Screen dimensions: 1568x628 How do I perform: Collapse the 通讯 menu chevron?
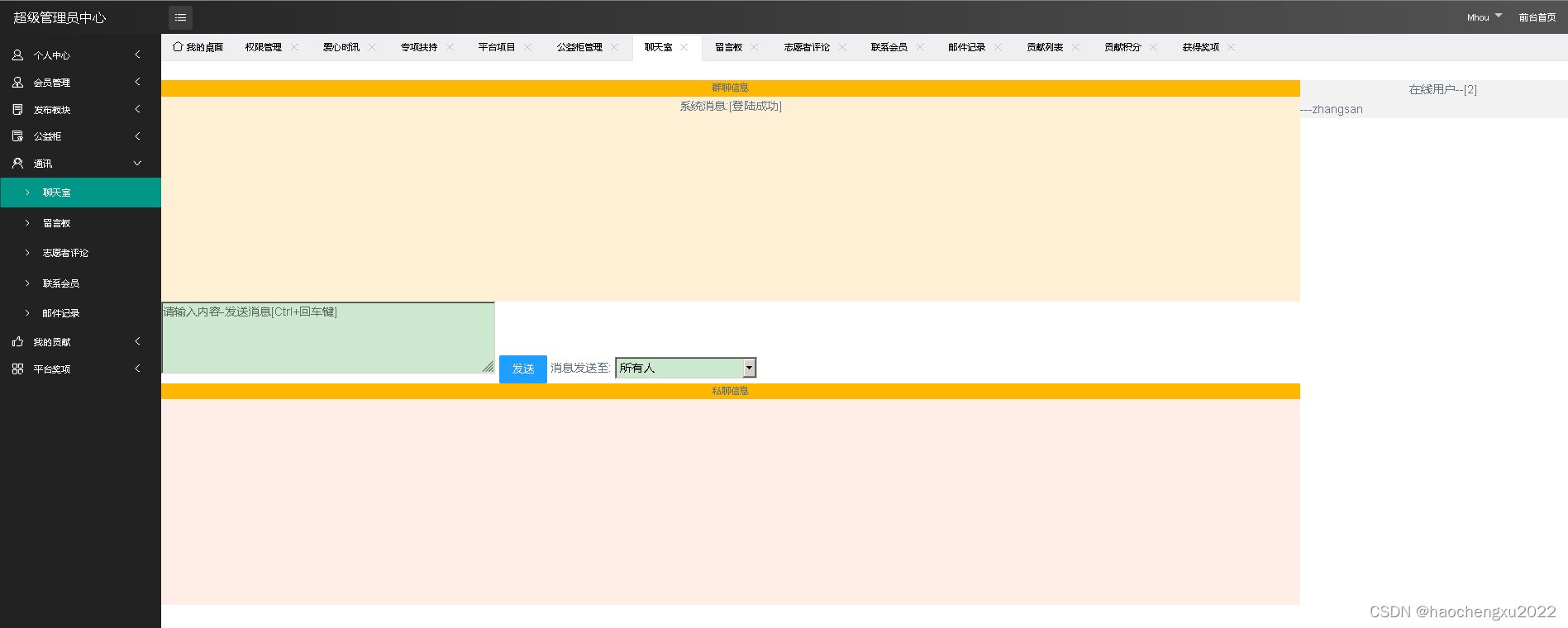tap(137, 164)
